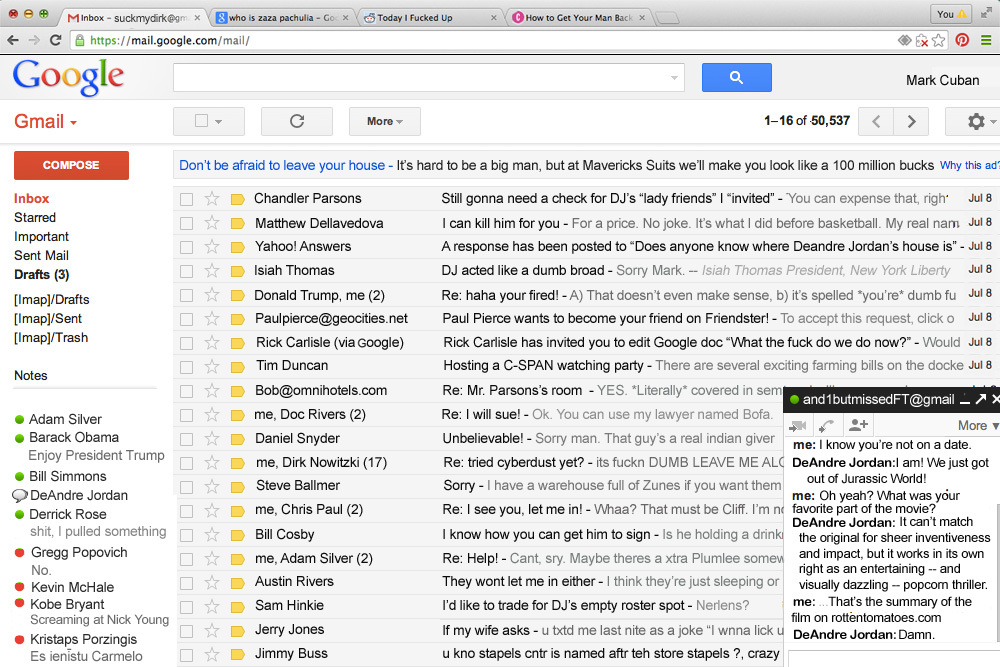Switch to the Inbox browser tab
Viewport: 1000px width, 667px height.
(134, 18)
